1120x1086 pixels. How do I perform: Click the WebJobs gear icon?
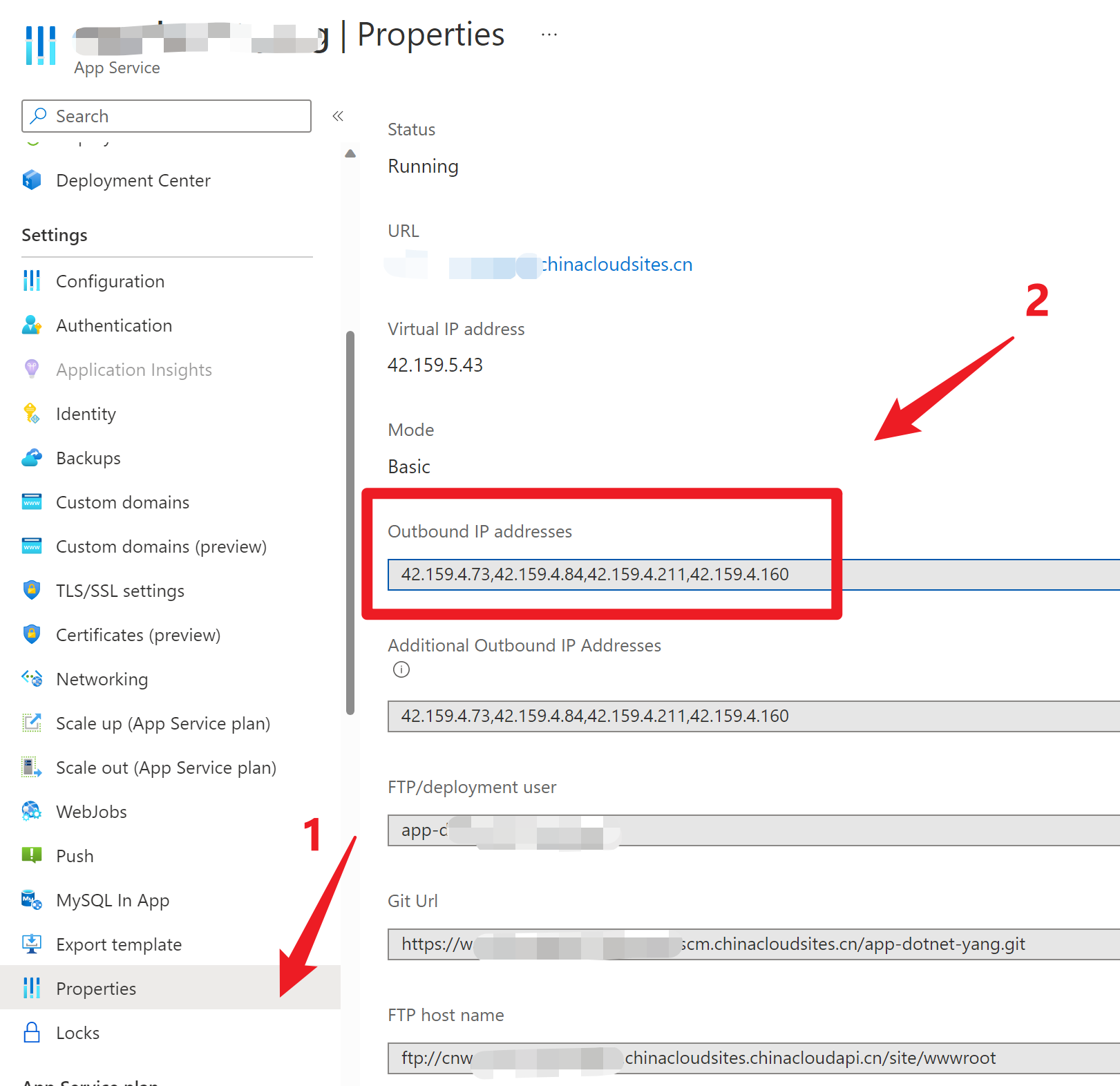(32, 812)
